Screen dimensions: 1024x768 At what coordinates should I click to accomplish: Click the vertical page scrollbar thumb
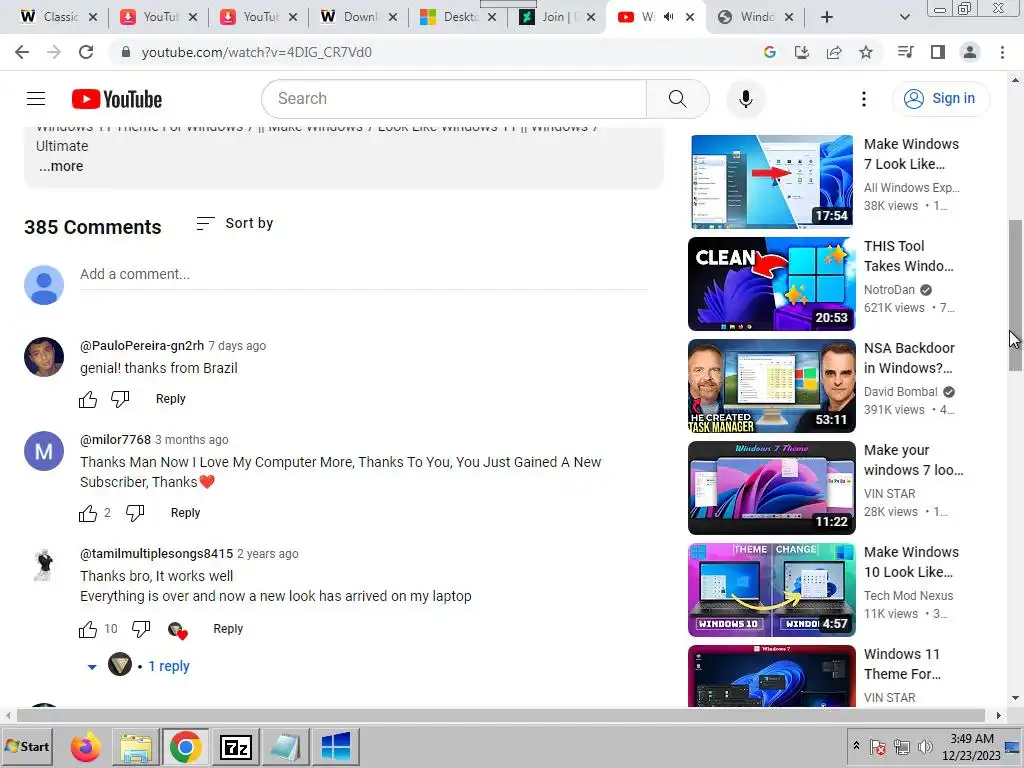tap(1015, 295)
